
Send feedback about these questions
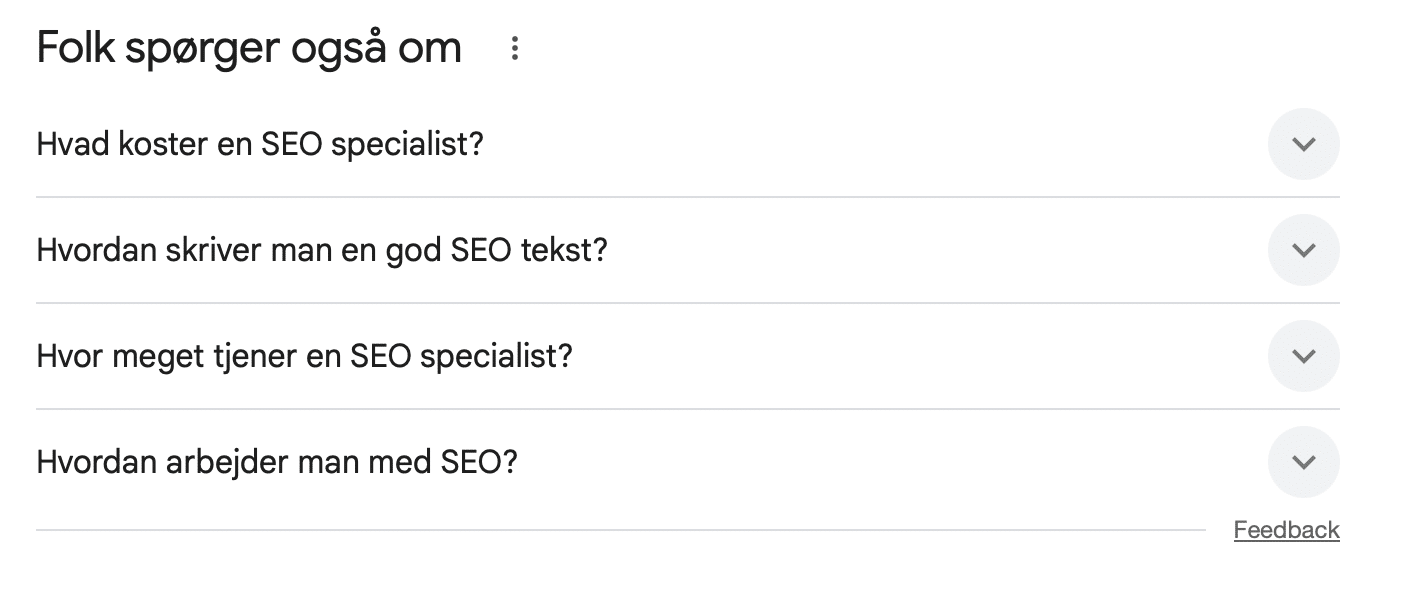1286,530
